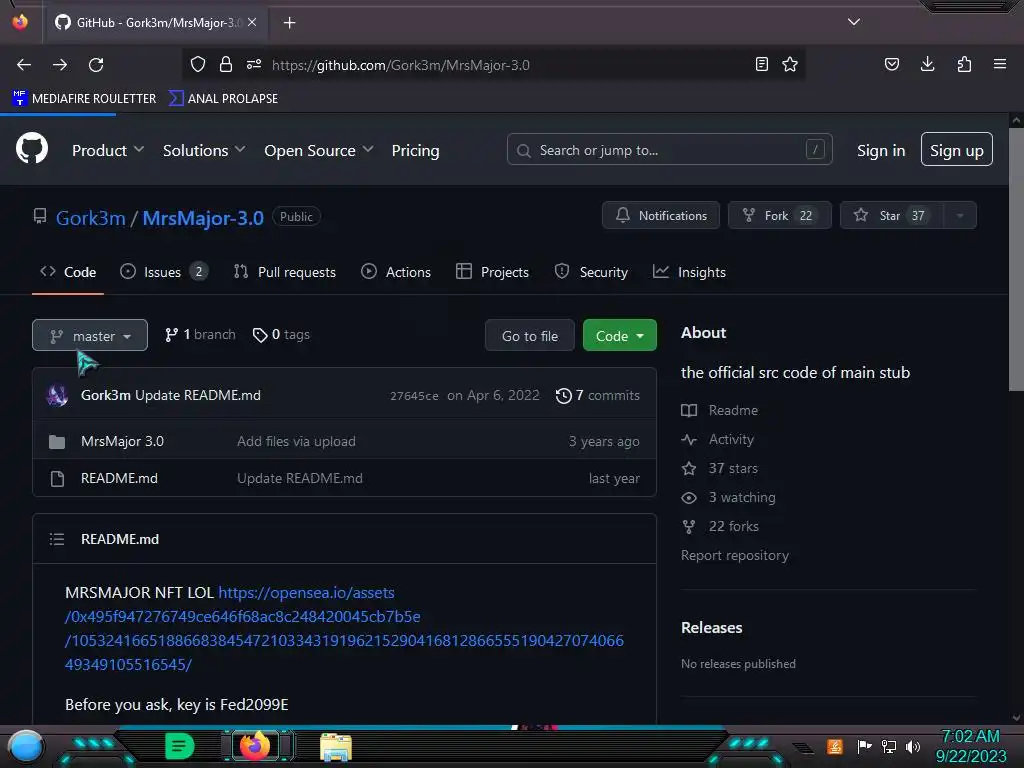Screen dimensions: 1024x768
Task: Open the MrsMajor-3.0 repository link
Action: [x=203, y=217]
